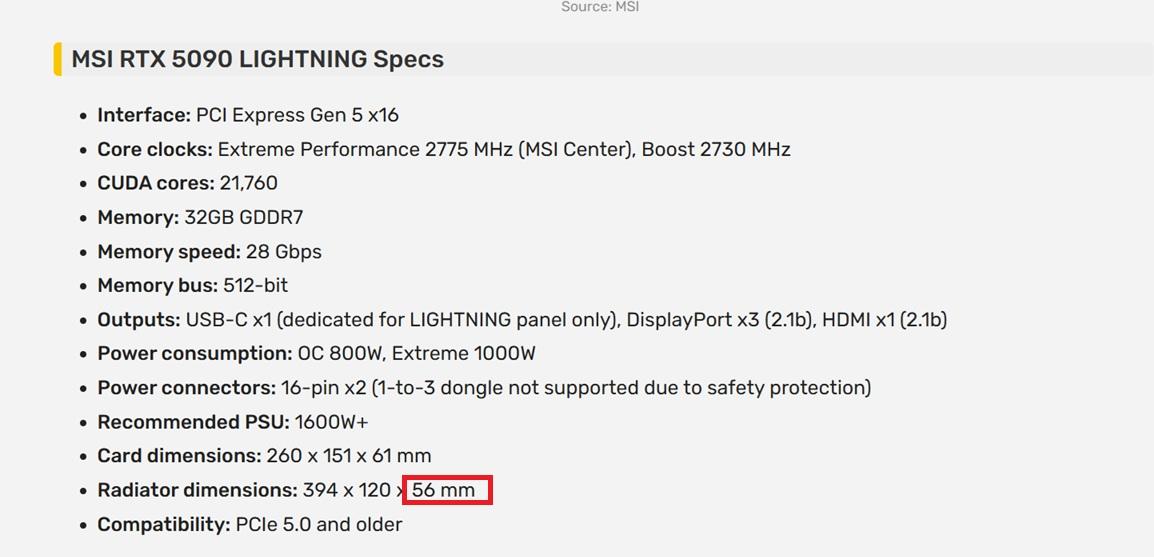Click the "Radiator dimensions:" bold label
Viewport: 1154px width, 557px height.
coord(197,490)
